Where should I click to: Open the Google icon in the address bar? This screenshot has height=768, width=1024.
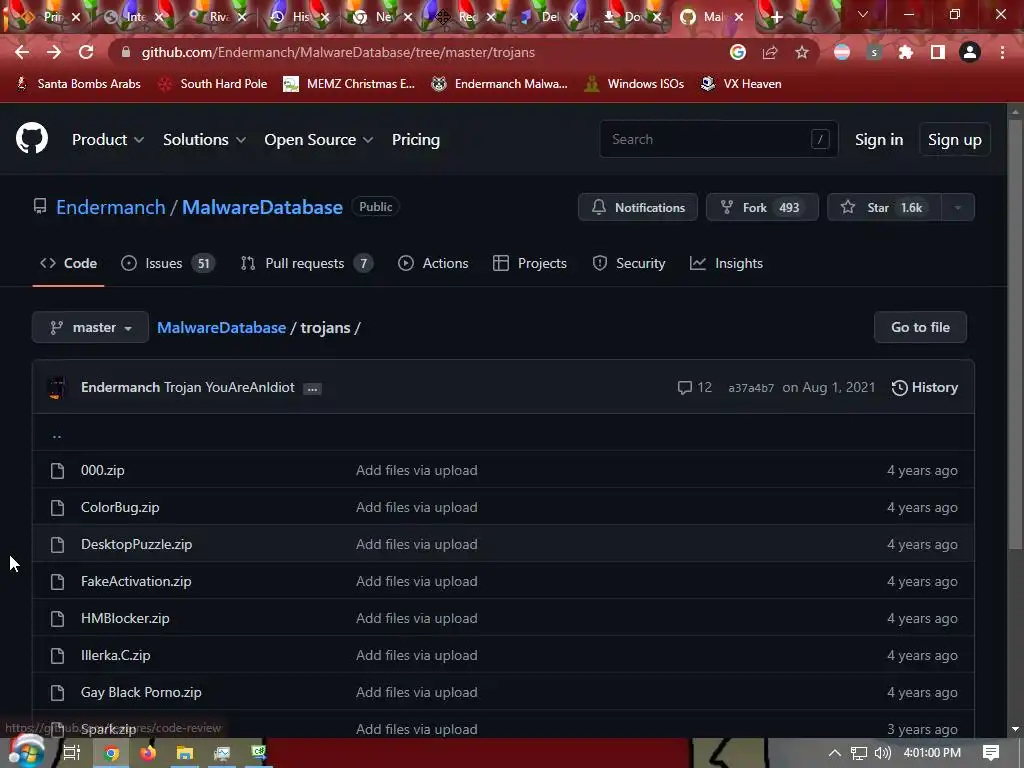[738, 52]
